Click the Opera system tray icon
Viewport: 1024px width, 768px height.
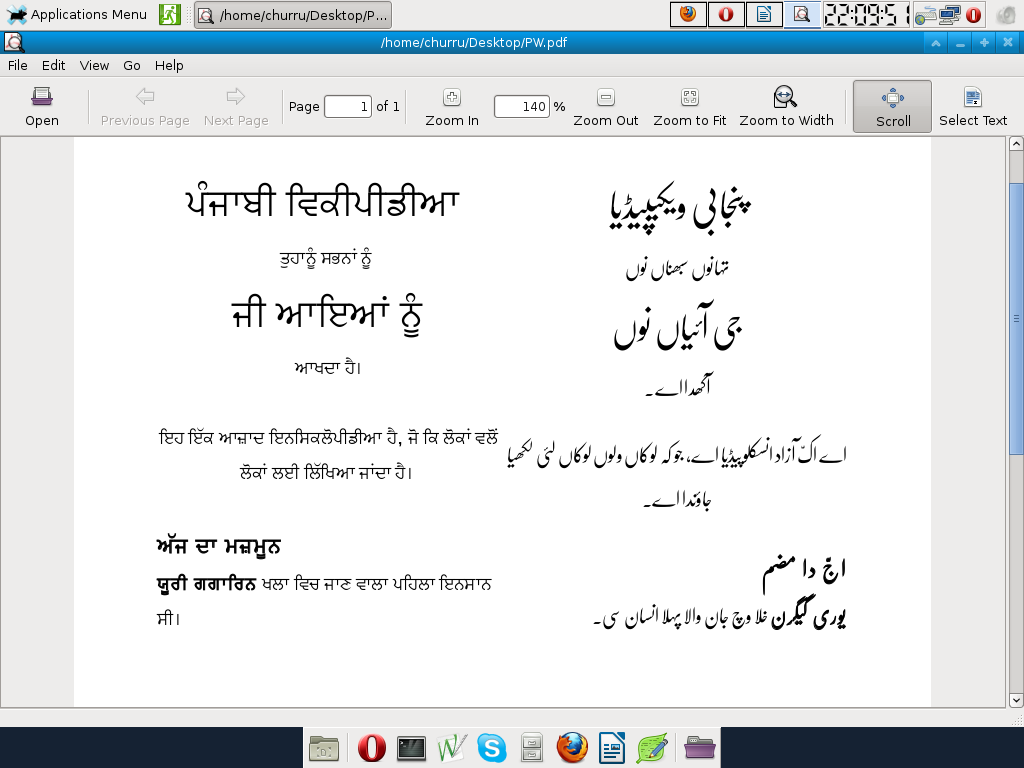point(973,15)
